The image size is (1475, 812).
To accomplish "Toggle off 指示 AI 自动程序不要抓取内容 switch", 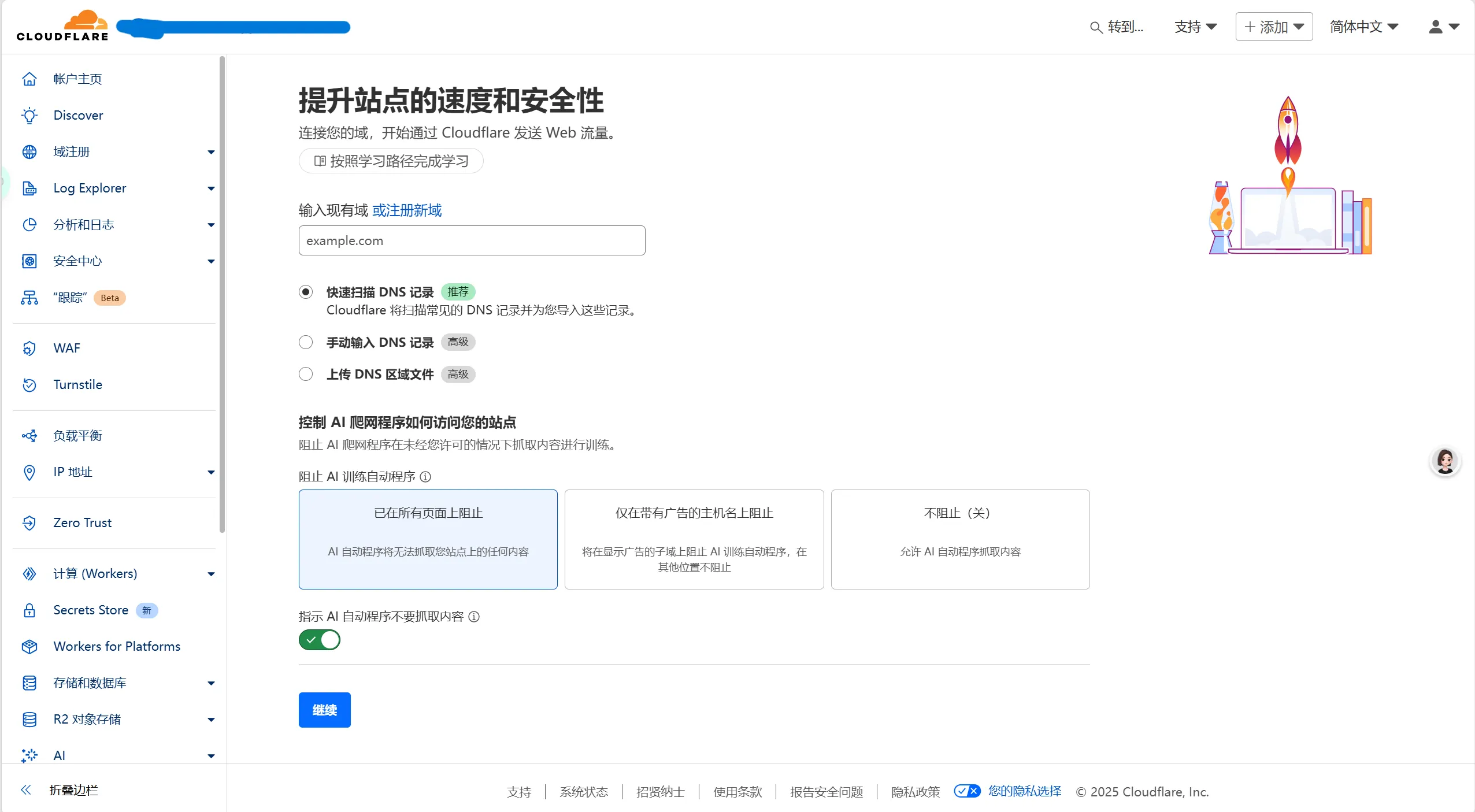I will (x=320, y=640).
